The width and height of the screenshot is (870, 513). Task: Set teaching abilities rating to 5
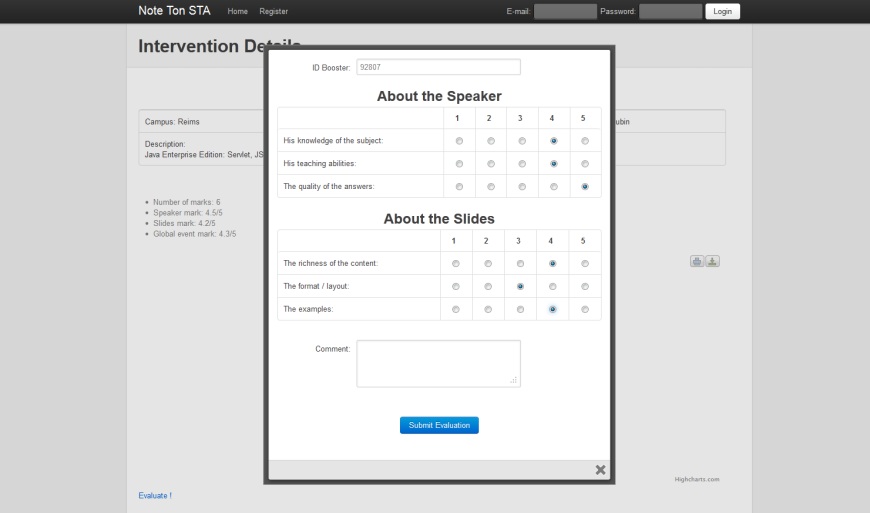585,164
